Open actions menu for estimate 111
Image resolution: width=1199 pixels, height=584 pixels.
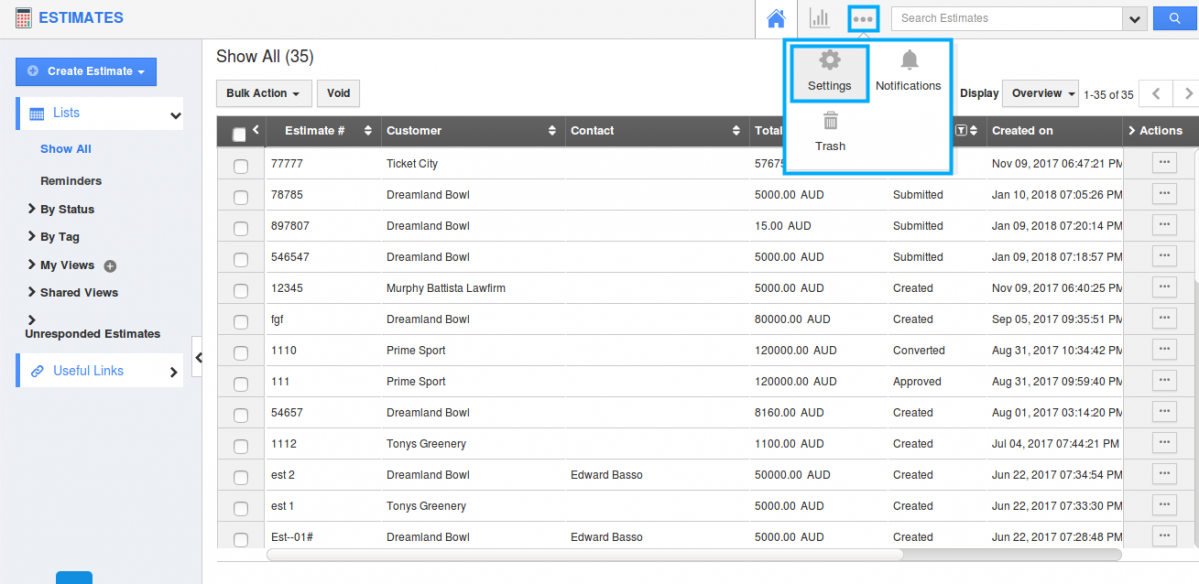(1164, 380)
